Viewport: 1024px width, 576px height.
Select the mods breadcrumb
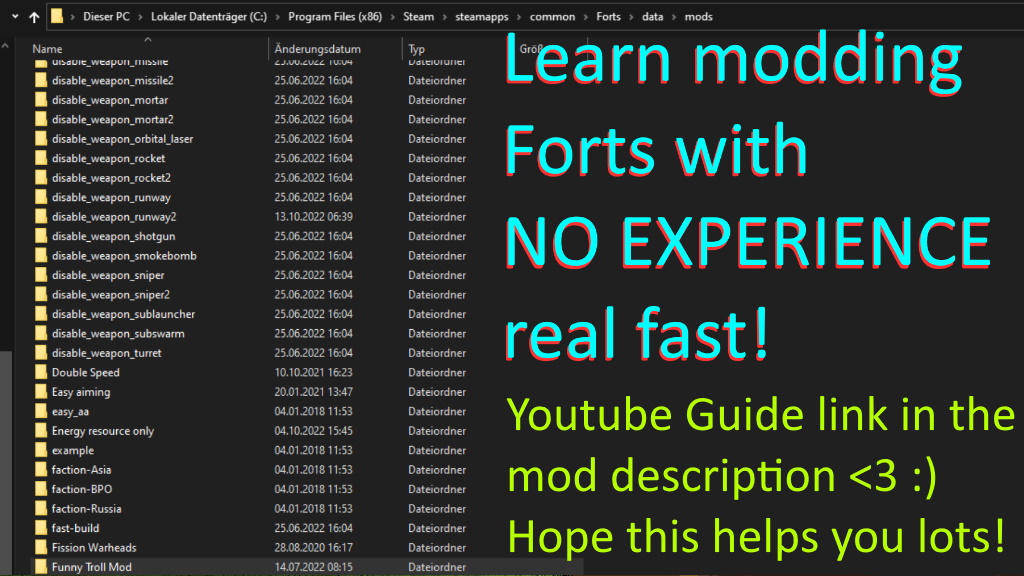point(698,17)
